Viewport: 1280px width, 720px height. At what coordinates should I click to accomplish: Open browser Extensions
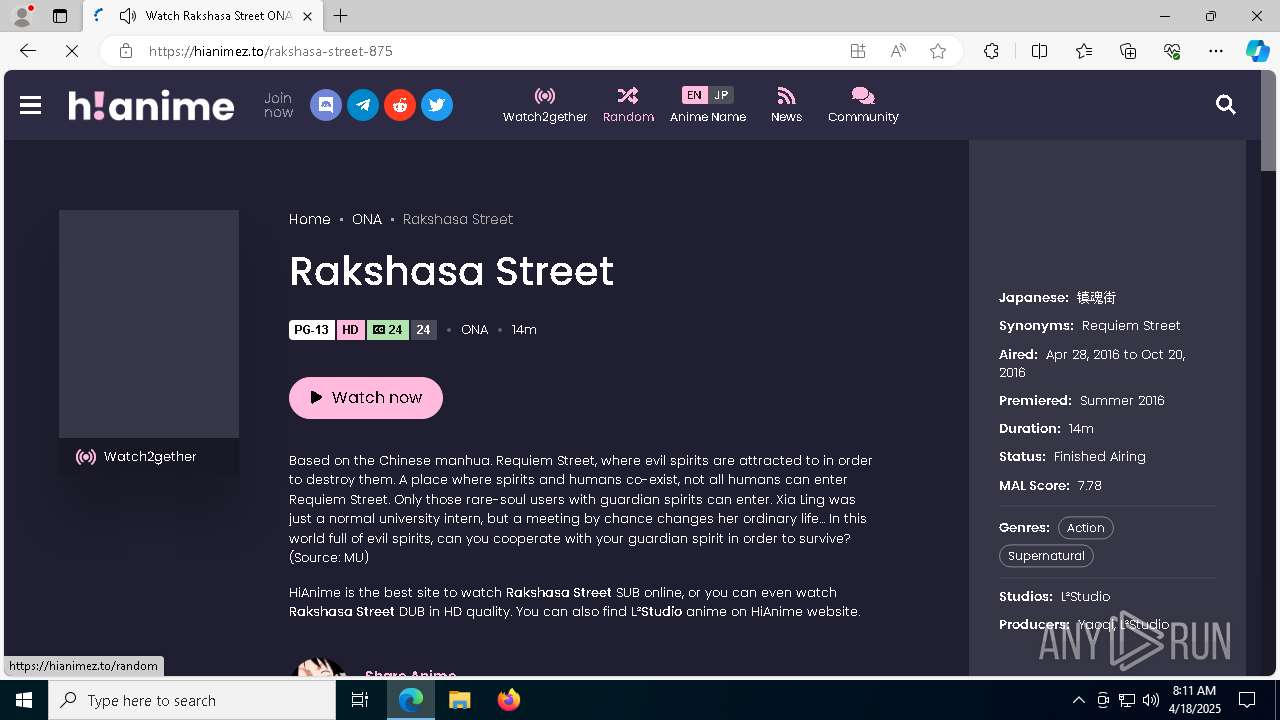991,51
